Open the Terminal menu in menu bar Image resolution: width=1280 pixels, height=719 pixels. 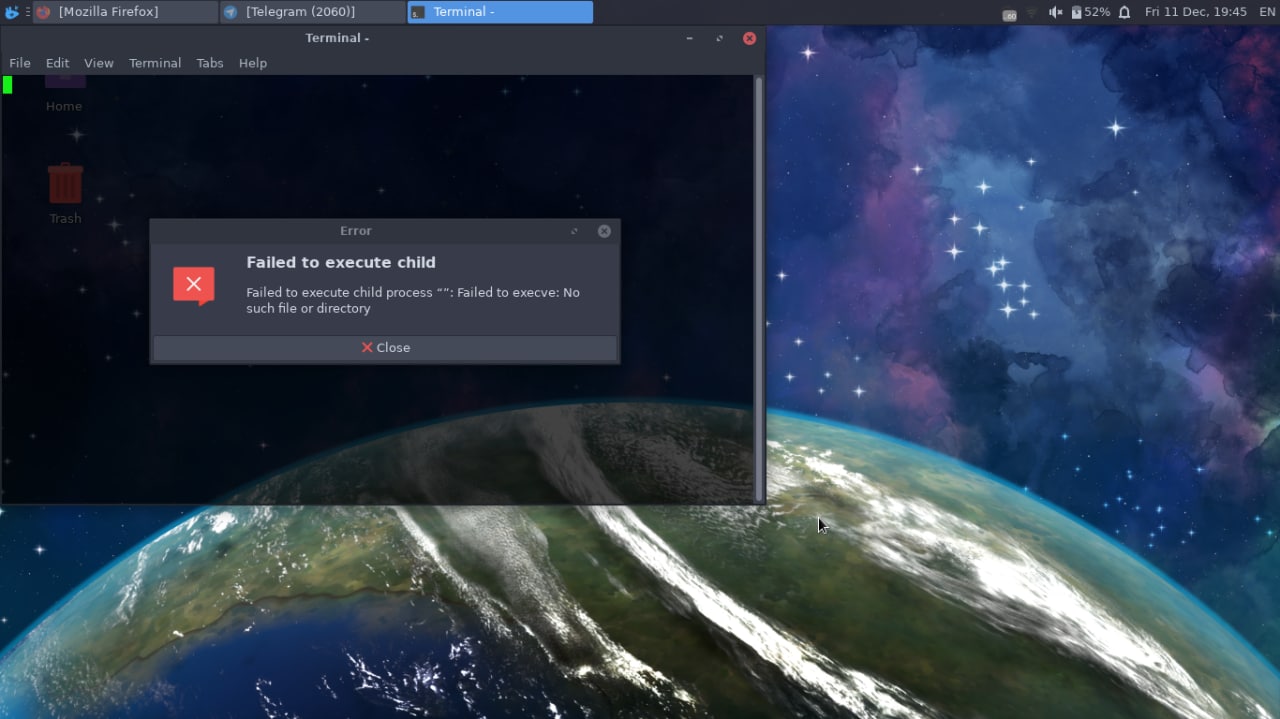tap(155, 63)
